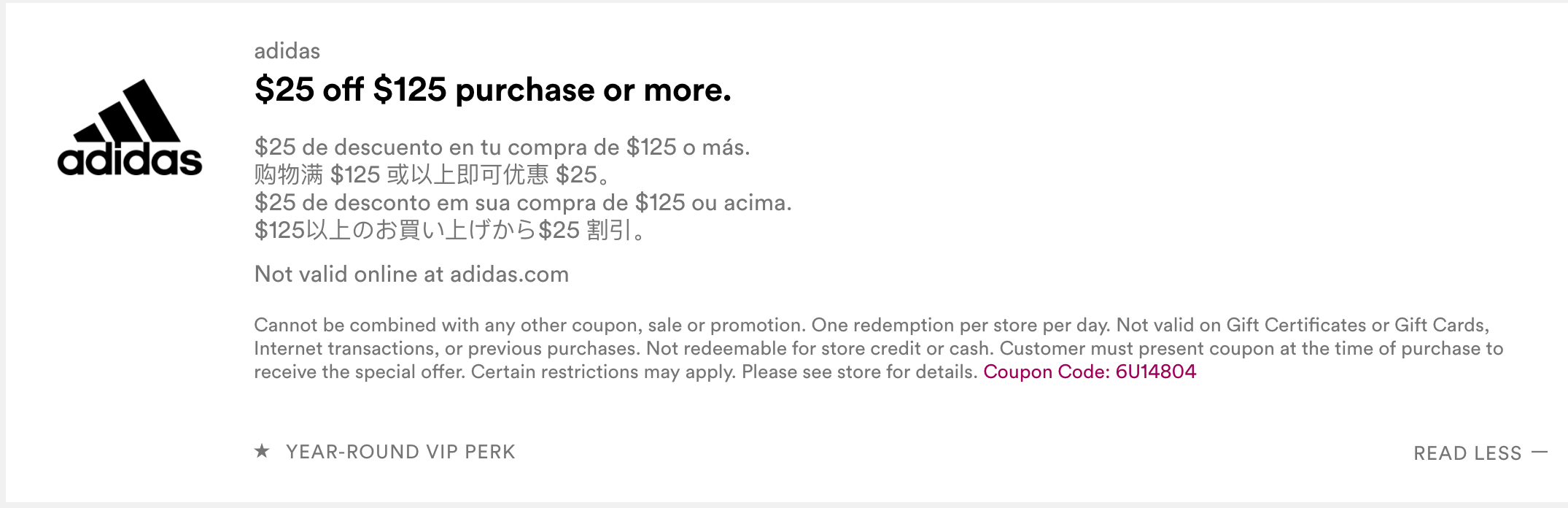Click "Please see store for details" text
1568x508 pixels.
point(858,372)
